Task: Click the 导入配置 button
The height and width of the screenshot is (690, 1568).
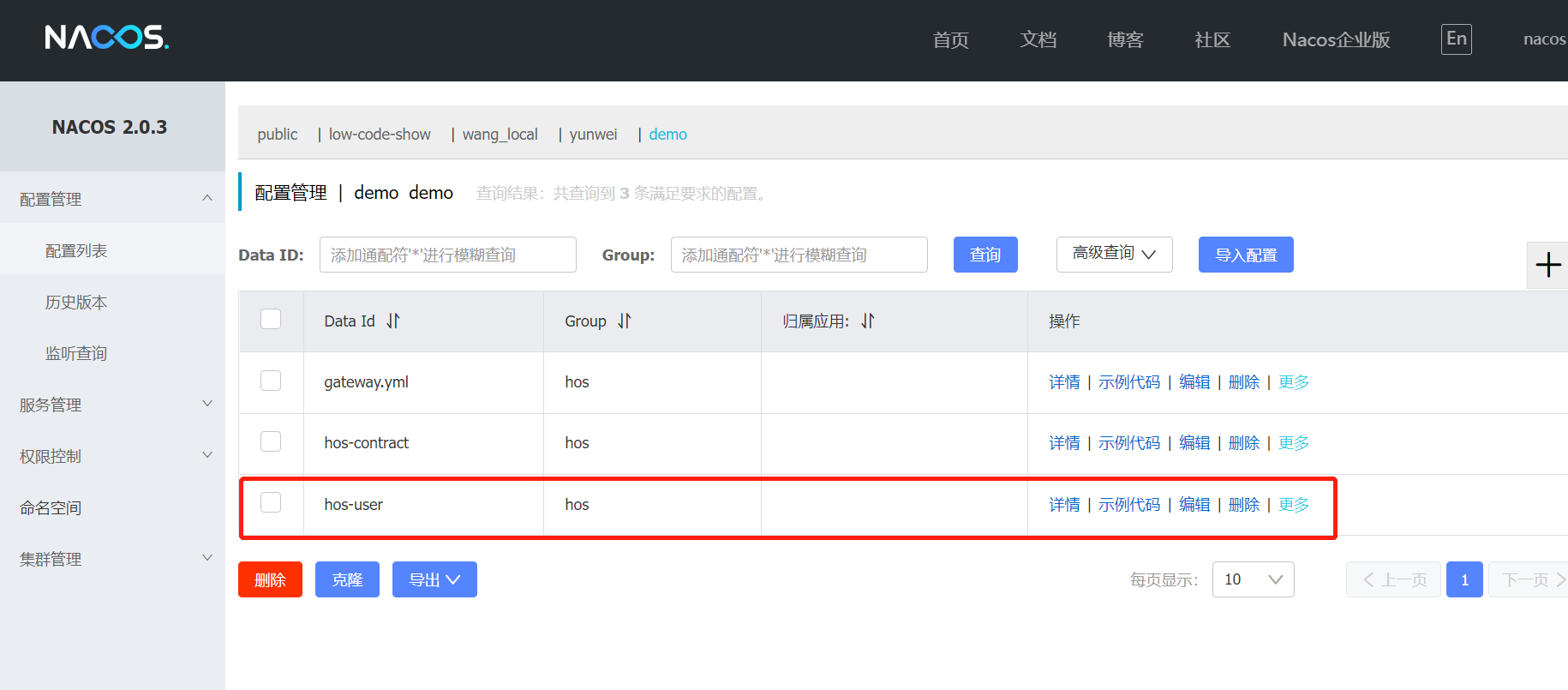Action: (x=1246, y=255)
